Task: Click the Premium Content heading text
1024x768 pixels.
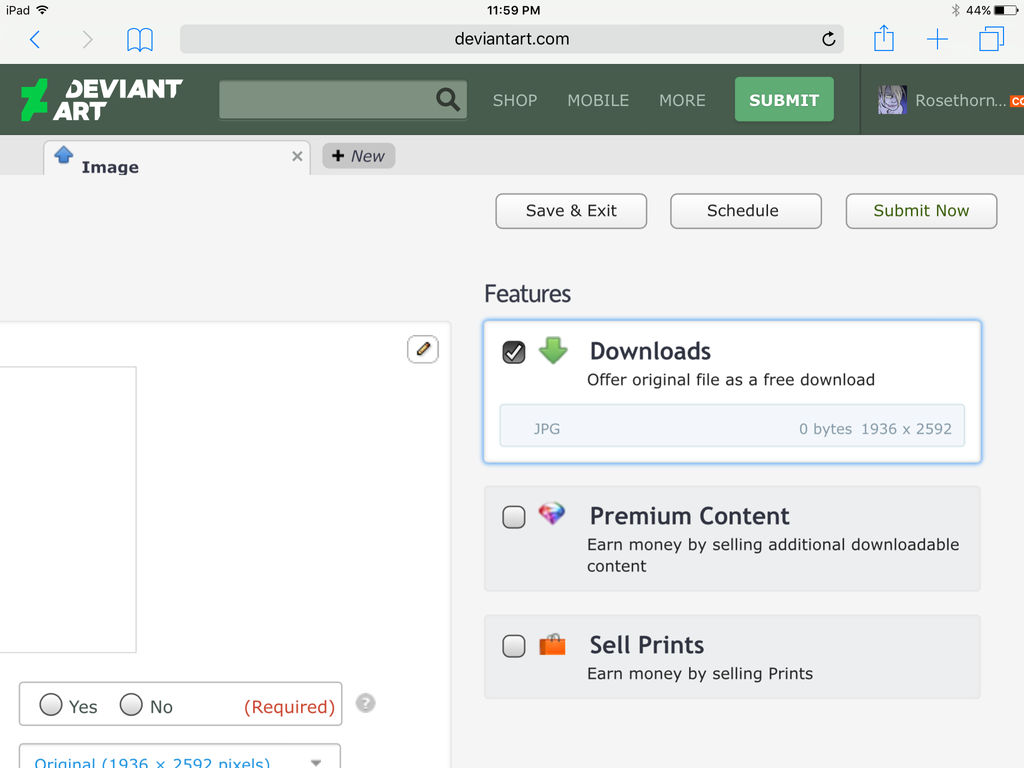Action: pos(690,516)
